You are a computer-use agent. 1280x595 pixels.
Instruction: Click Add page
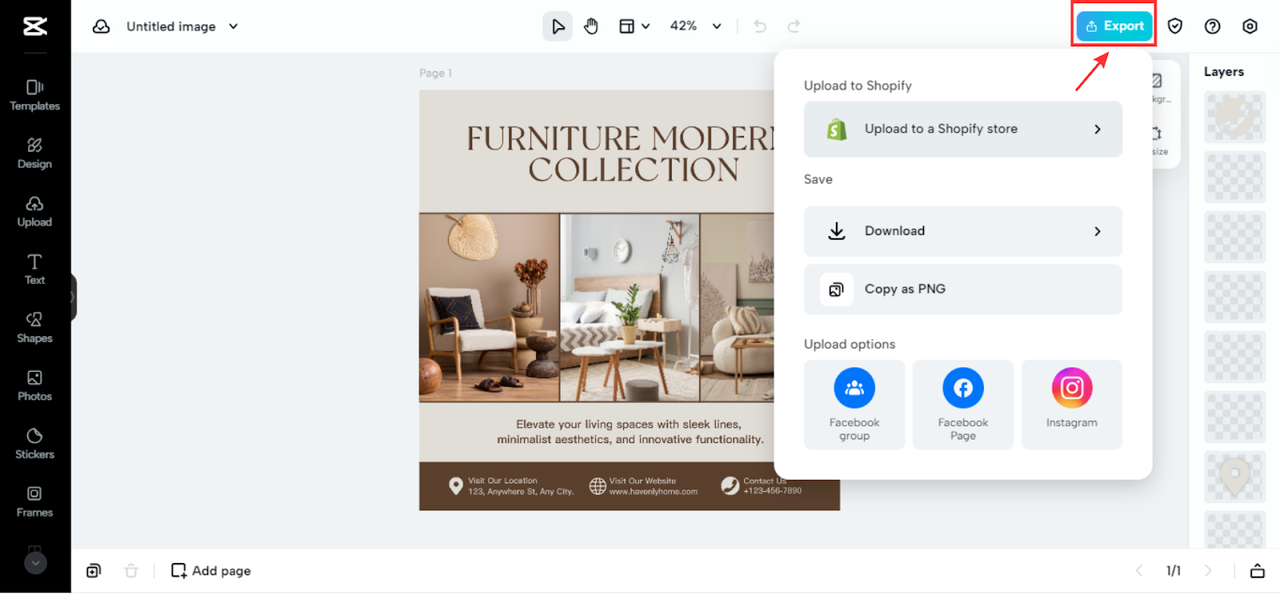point(211,571)
